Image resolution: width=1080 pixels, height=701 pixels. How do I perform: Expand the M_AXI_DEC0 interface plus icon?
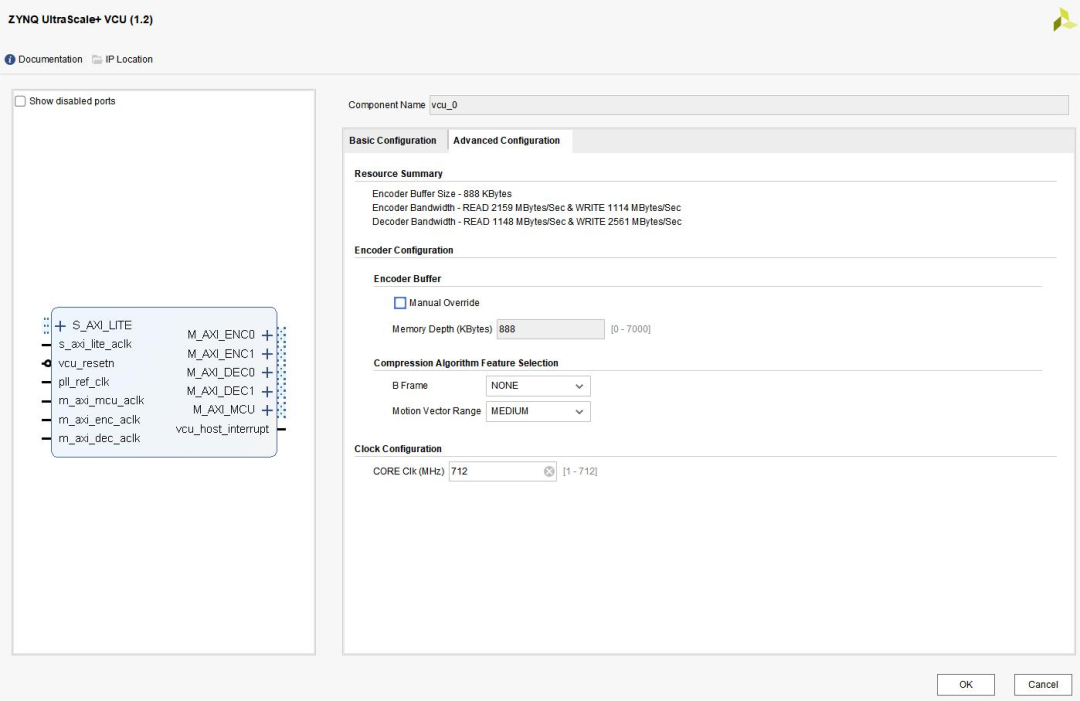coord(267,373)
